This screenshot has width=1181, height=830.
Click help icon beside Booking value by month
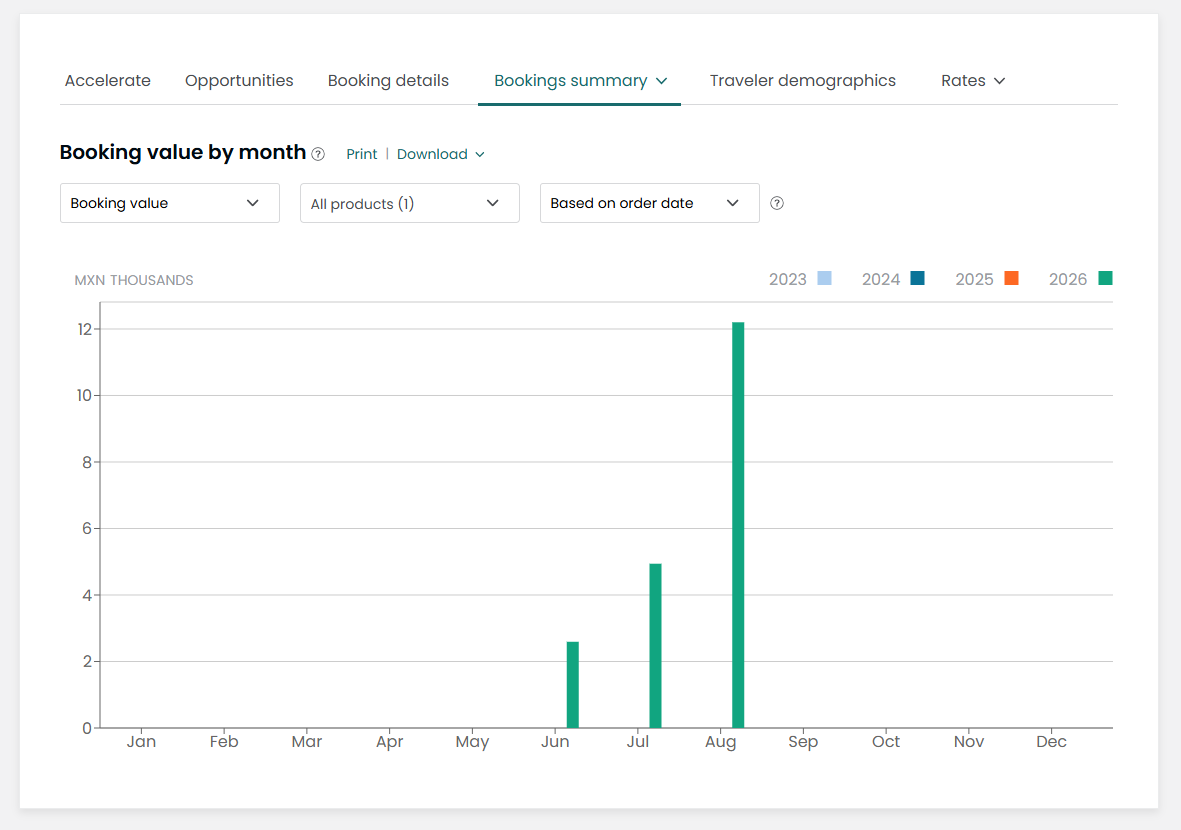click(319, 154)
